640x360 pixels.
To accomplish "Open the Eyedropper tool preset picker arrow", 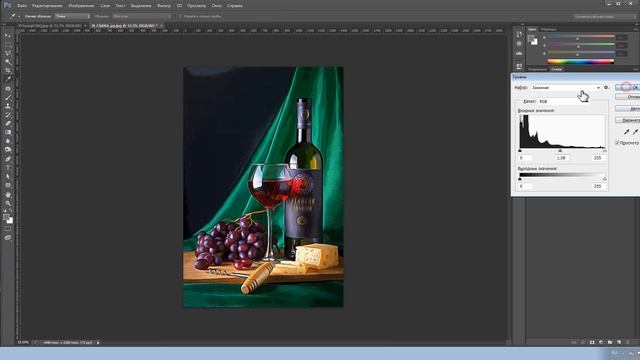I will tap(19, 16).
